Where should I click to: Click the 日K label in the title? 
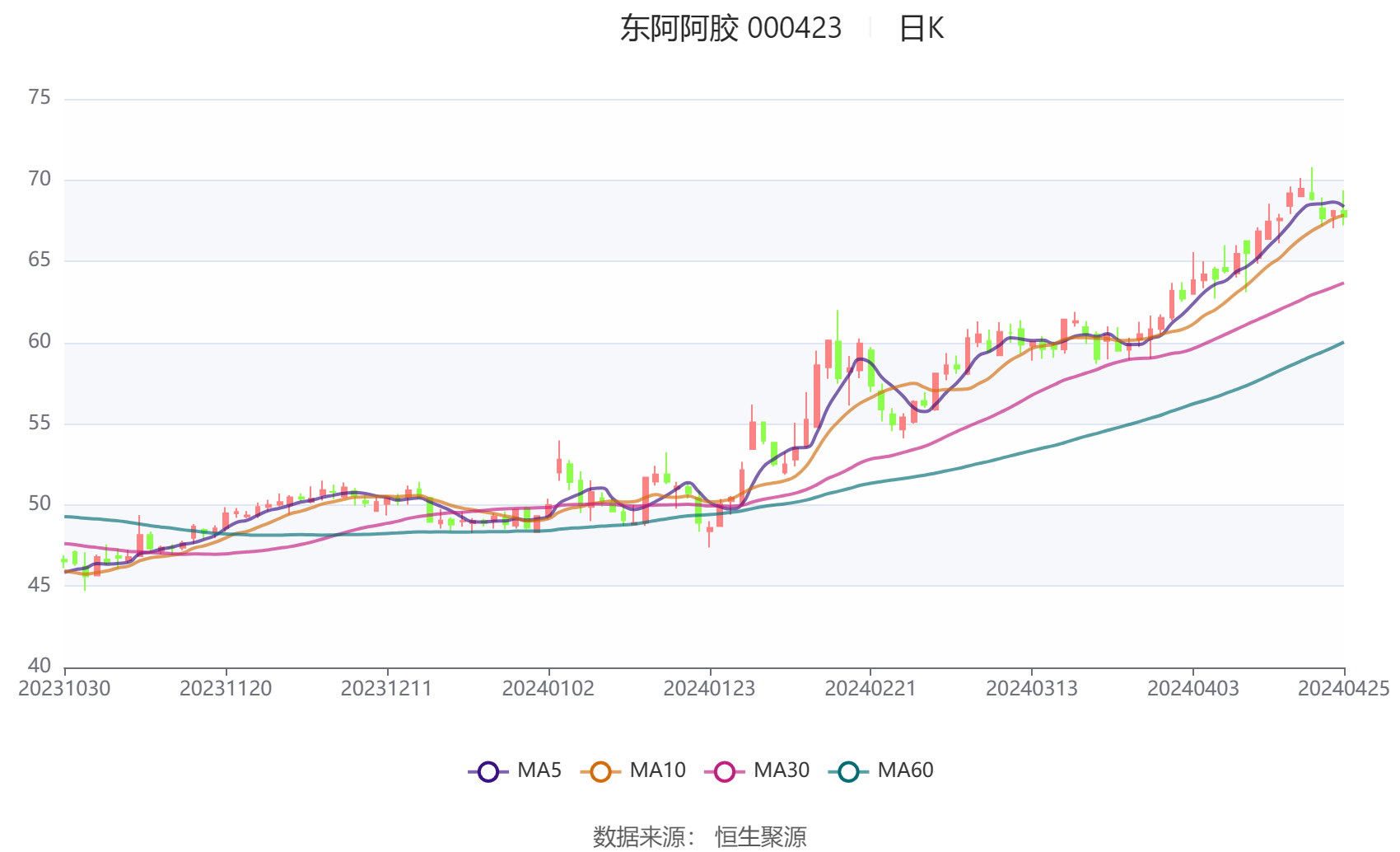pyautogui.click(x=921, y=28)
